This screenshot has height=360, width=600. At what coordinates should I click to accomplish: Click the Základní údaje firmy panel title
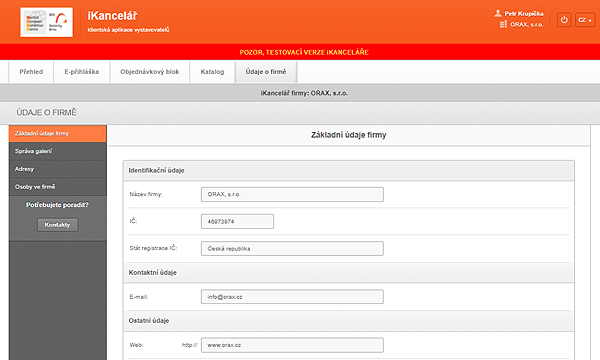coord(349,135)
